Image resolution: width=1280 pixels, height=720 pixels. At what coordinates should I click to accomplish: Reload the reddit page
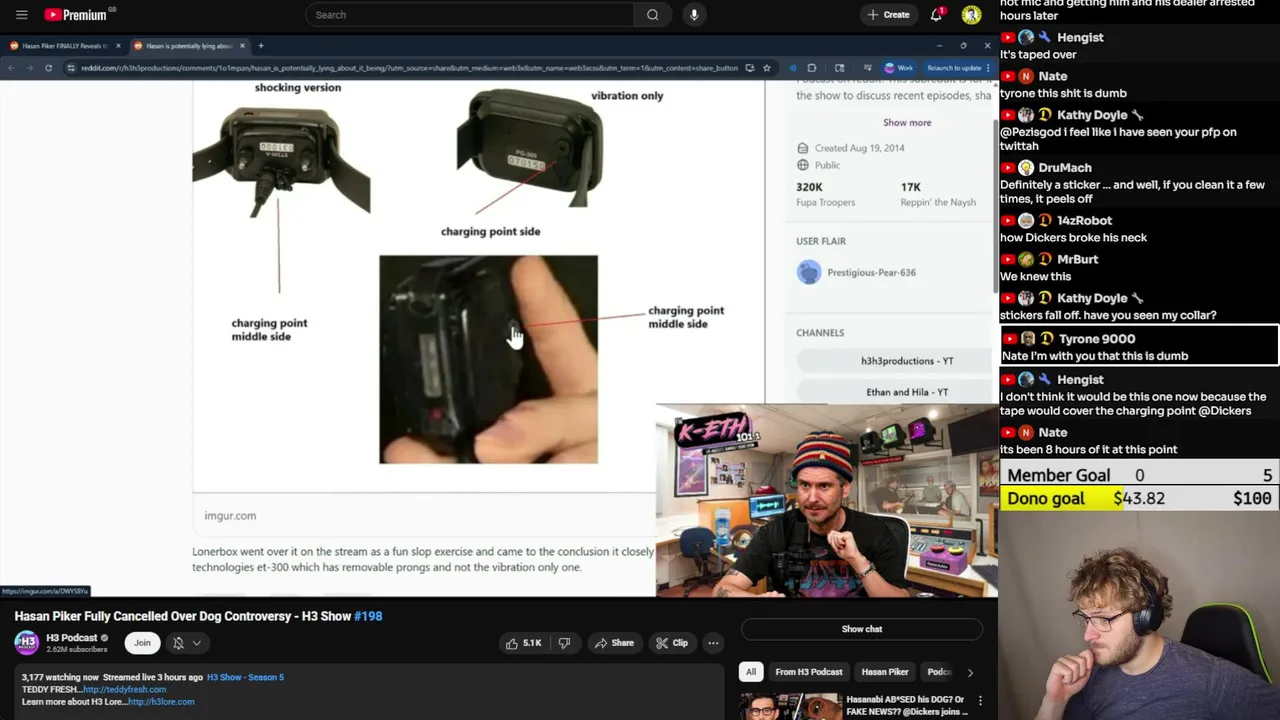pos(48,68)
